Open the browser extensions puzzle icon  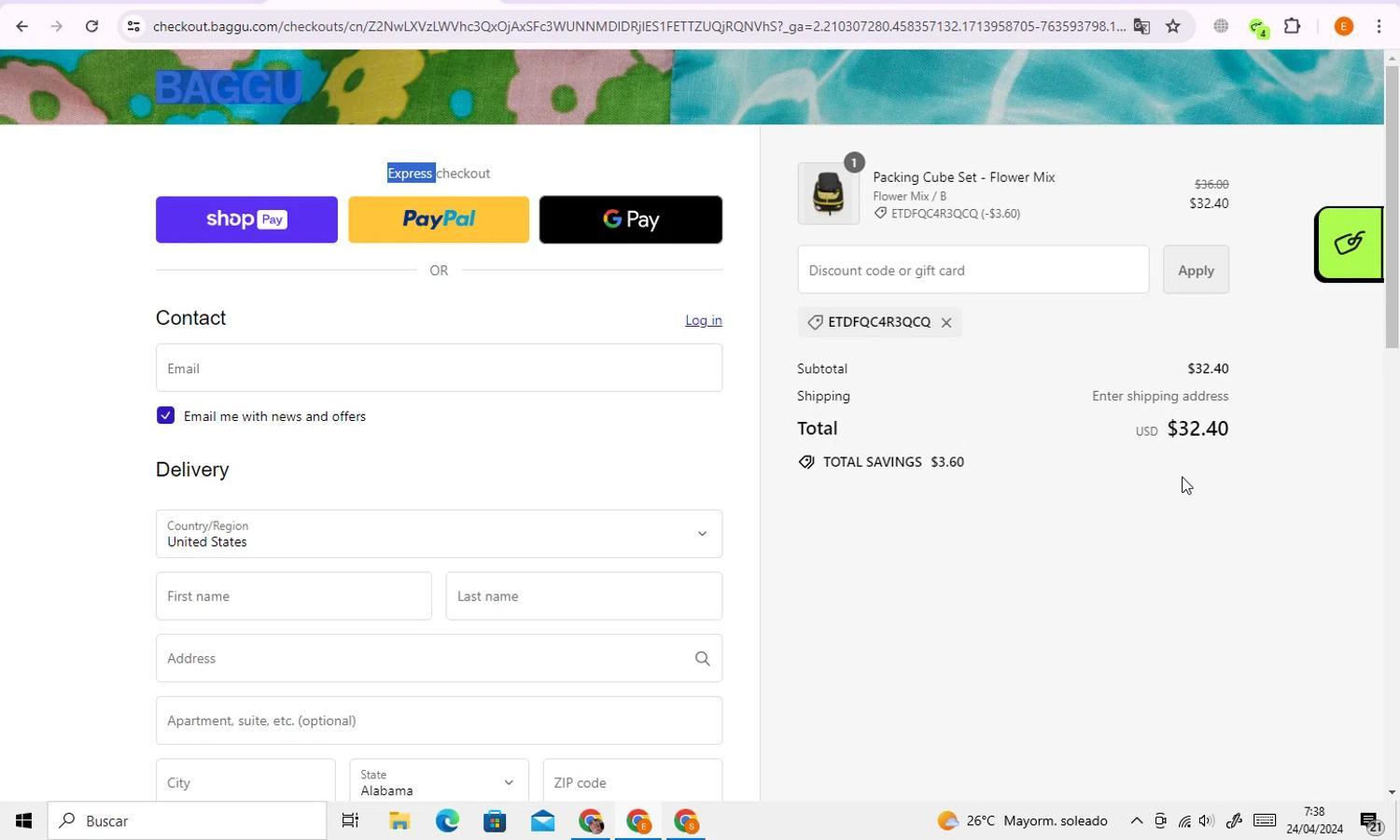click(x=1292, y=26)
